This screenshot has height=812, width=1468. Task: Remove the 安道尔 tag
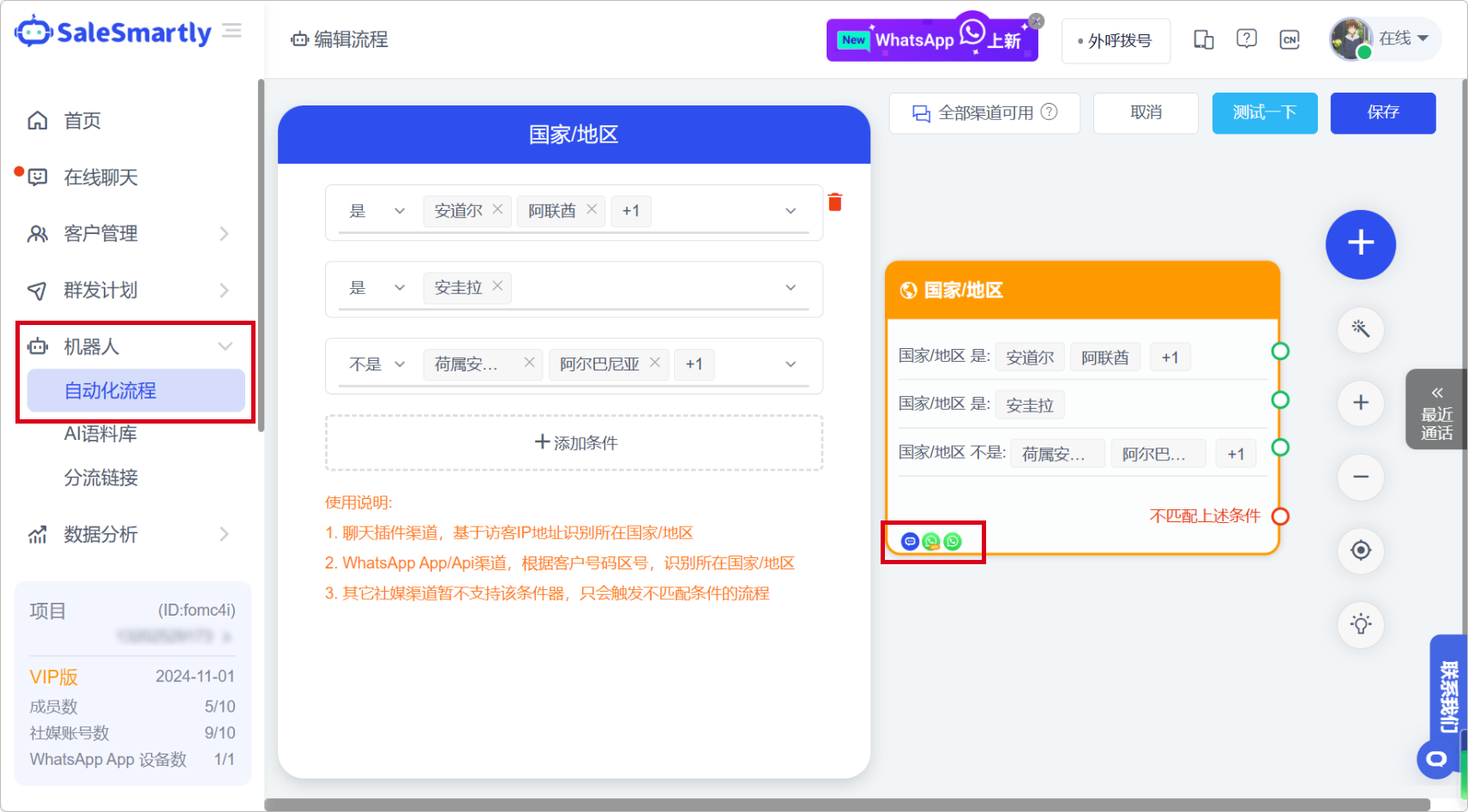coord(497,209)
